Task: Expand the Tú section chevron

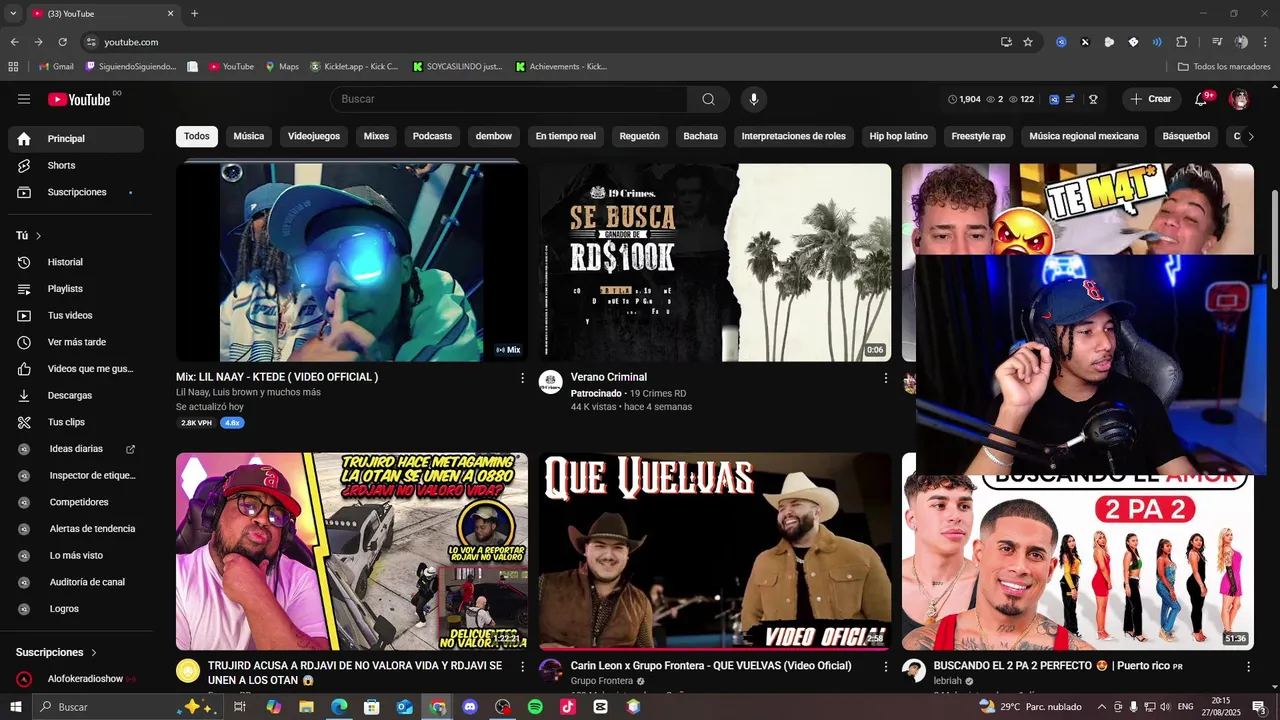Action: (38, 236)
